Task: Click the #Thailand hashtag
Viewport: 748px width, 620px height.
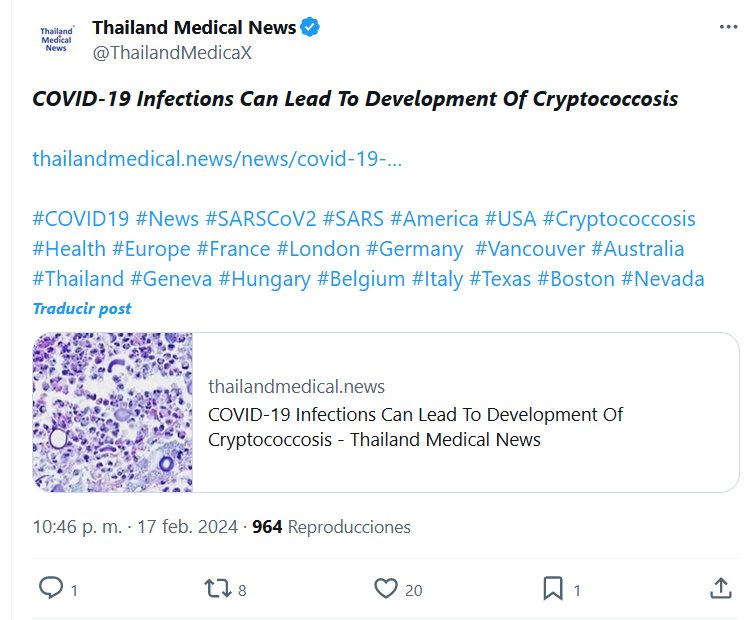Action: point(78,279)
